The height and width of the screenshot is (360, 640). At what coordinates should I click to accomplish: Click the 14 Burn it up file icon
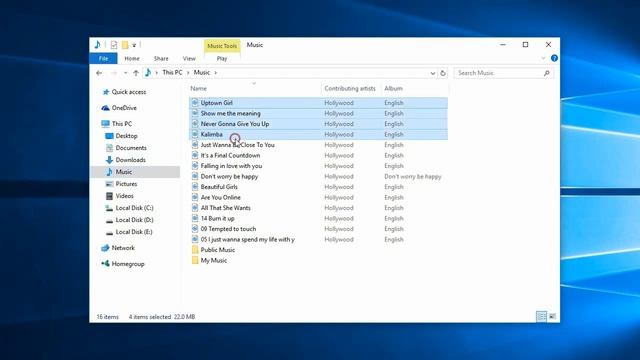(195, 219)
